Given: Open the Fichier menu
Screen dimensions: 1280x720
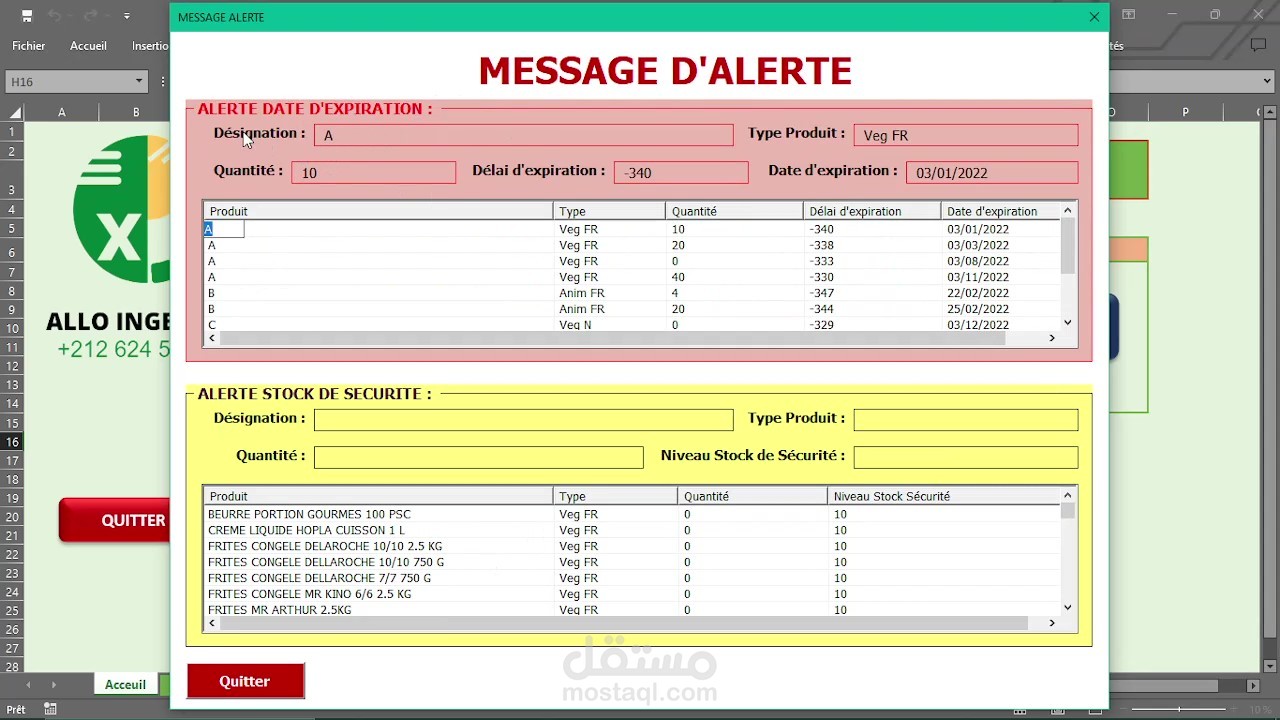Looking at the screenshot, I should pos(28,45).
